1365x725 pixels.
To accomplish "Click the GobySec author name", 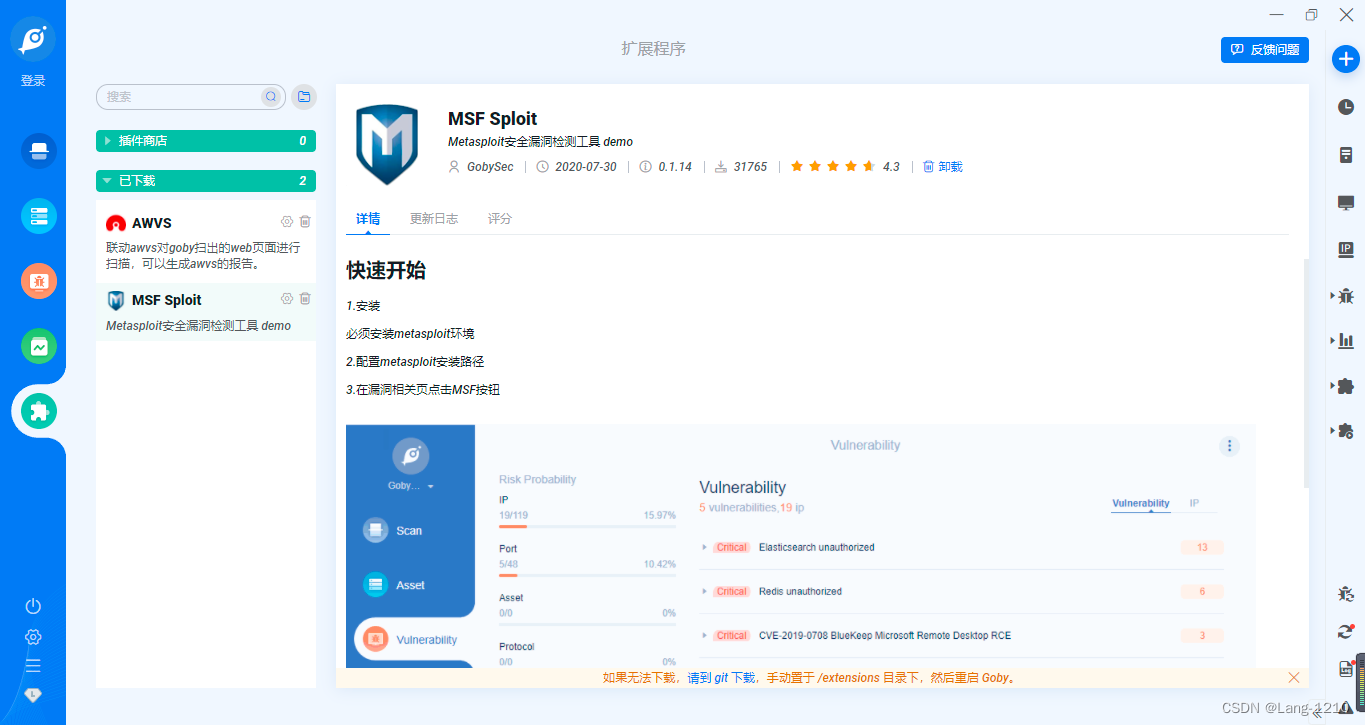I will coord(490,167).
